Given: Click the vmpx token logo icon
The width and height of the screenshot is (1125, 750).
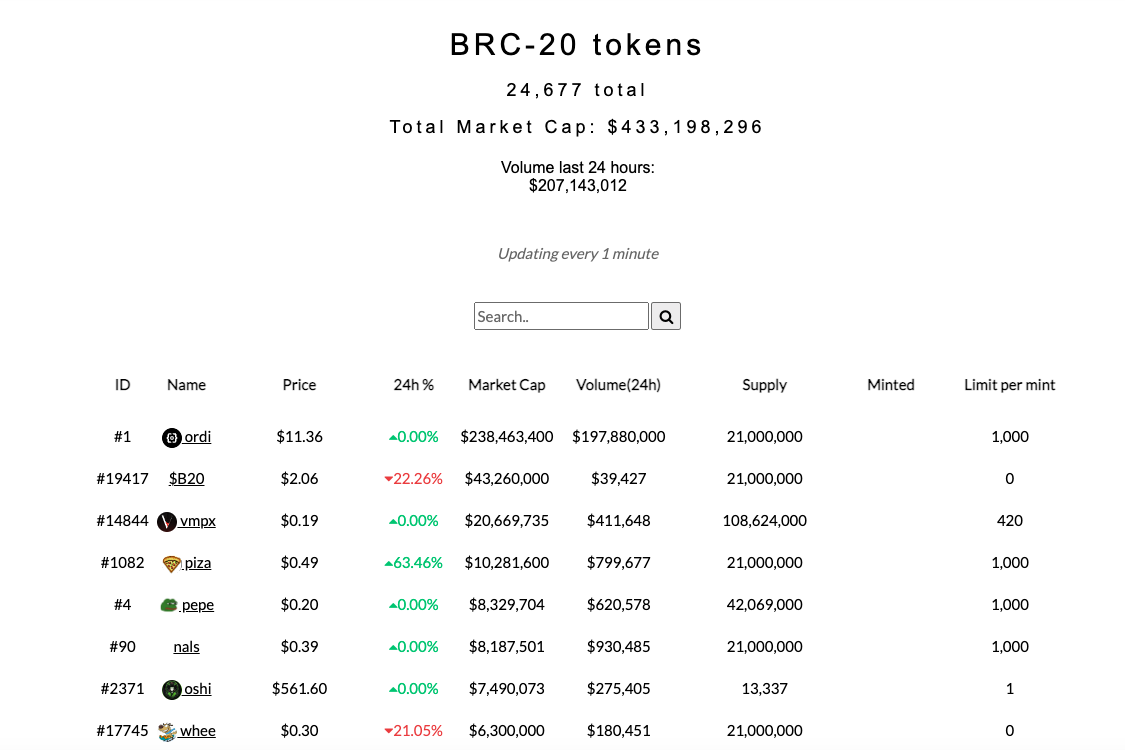Looking at the screenshot, I should tap(167, 521).
